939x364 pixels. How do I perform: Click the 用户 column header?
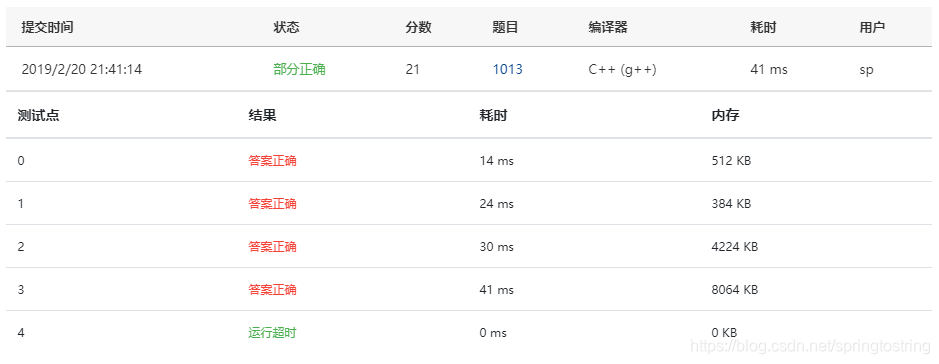tap(872, 27)
